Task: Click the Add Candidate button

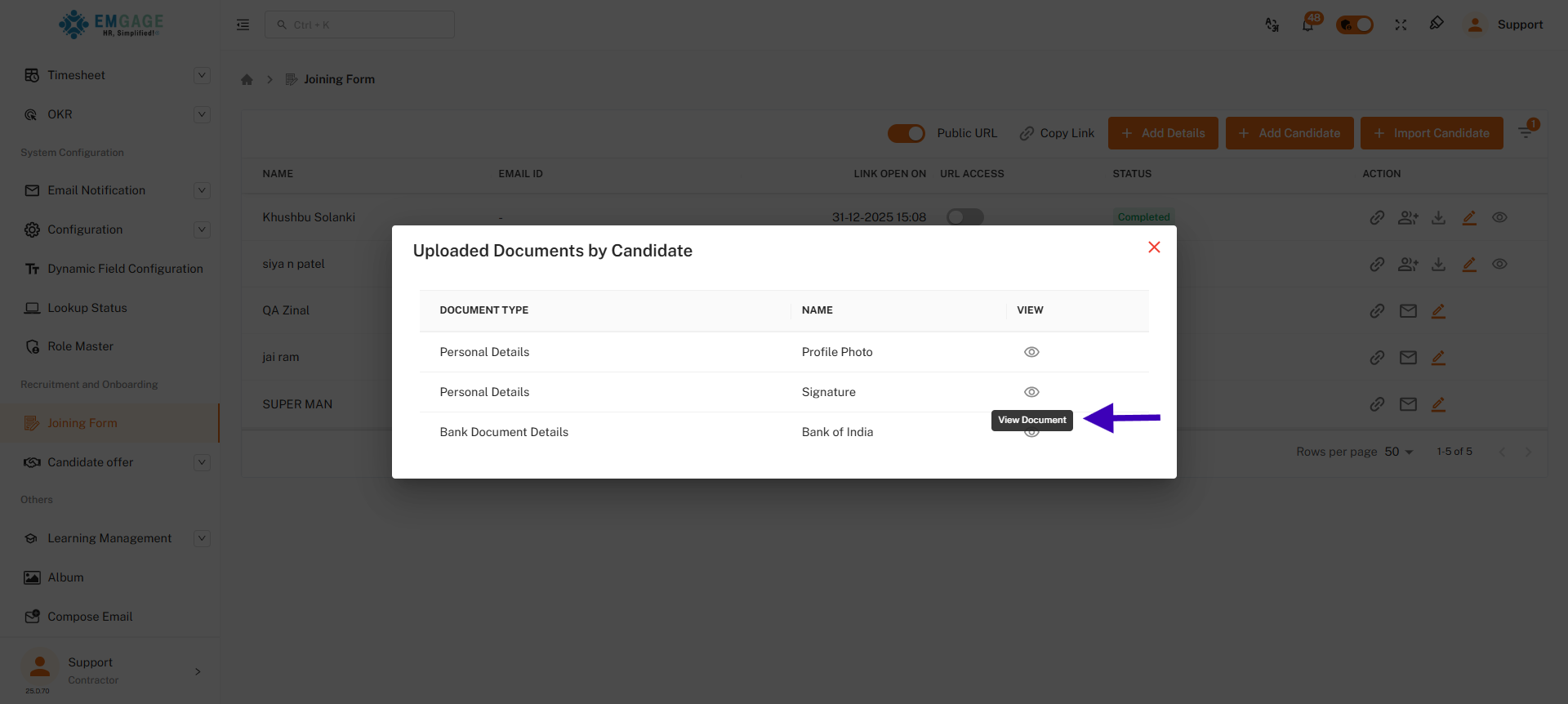Action: (x=1290, y=133)
